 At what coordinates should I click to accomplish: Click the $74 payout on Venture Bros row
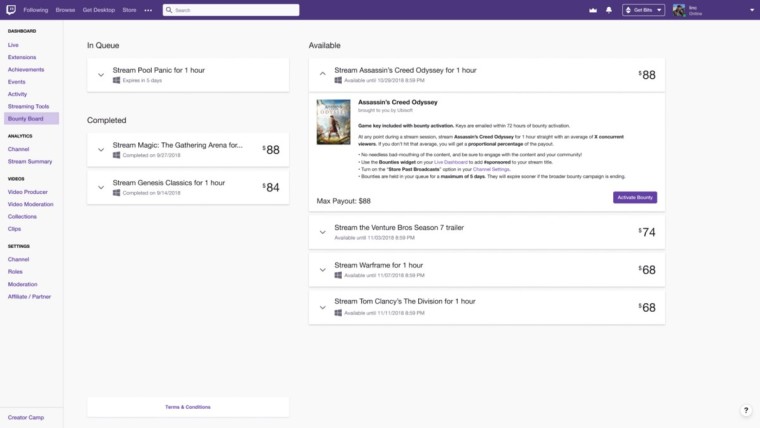(x=647, y=232)
